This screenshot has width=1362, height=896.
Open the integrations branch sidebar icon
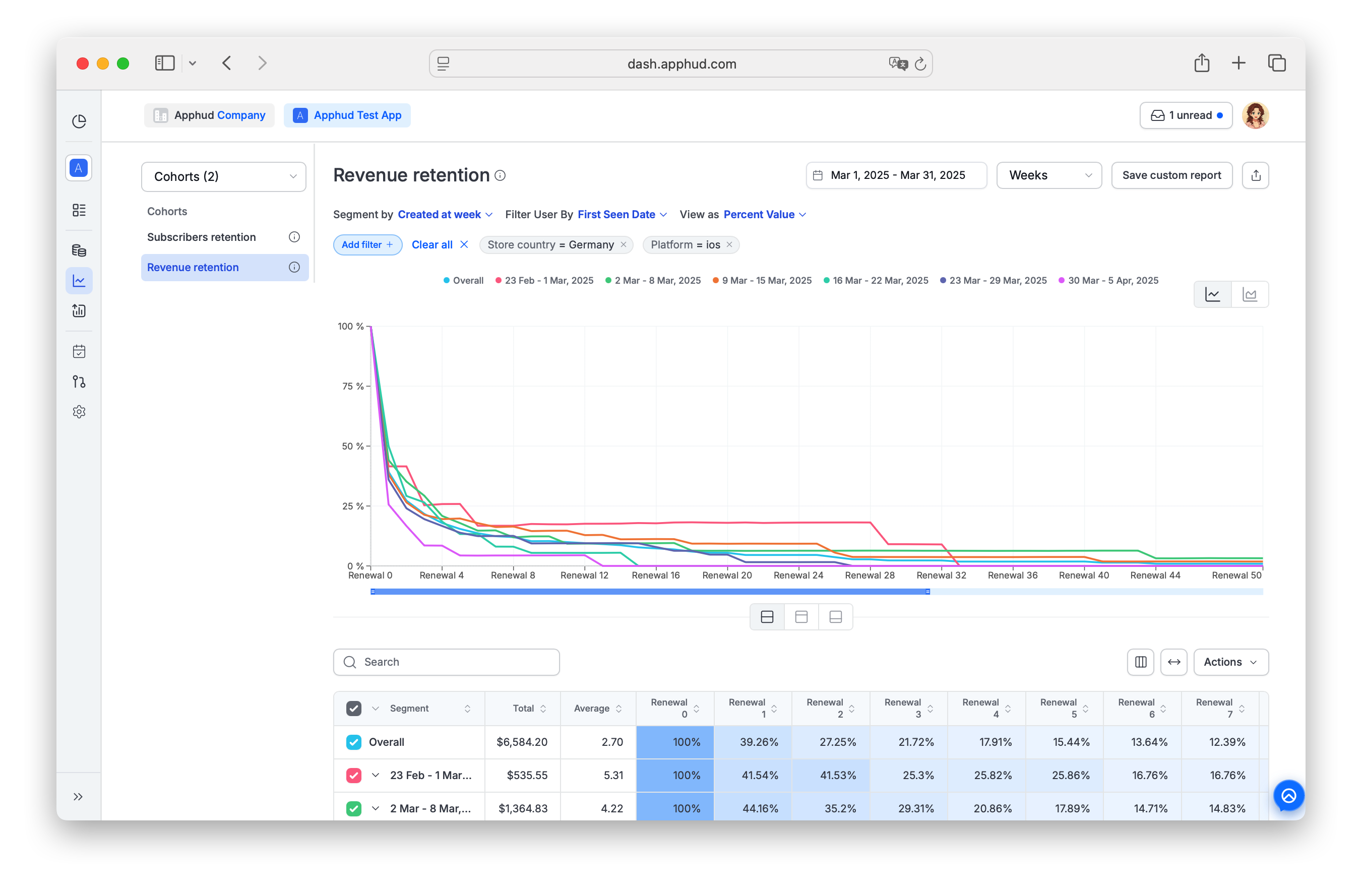click(79, 381)
